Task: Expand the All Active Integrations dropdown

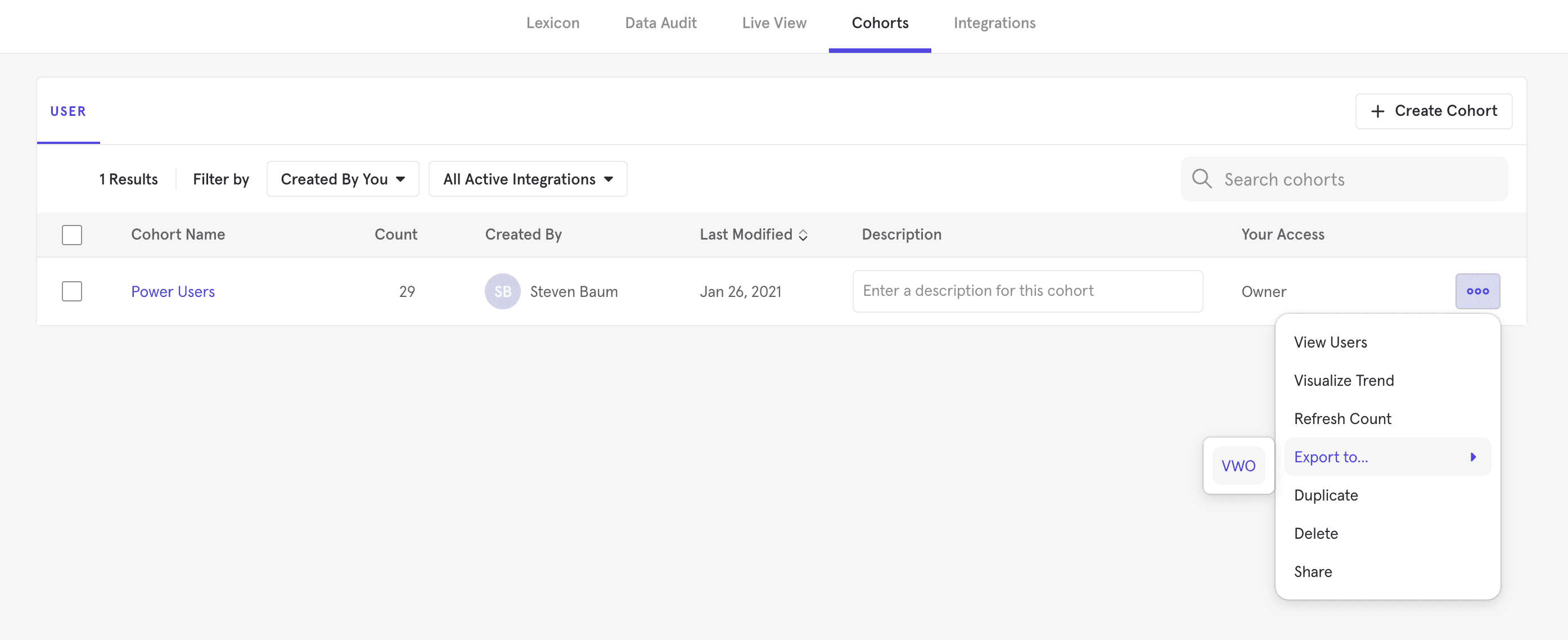Action: [x=527, y=179]
